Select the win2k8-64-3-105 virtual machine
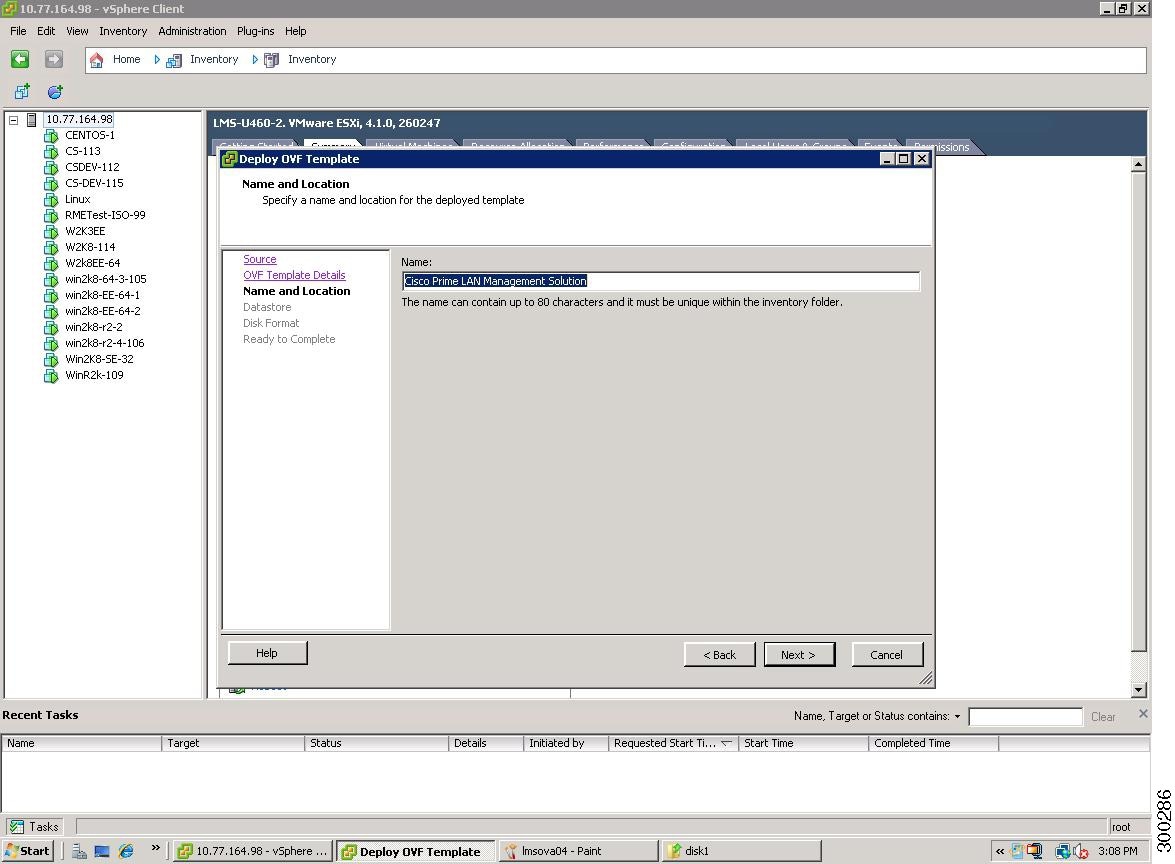1175x864 pixels. pos(106,280)
